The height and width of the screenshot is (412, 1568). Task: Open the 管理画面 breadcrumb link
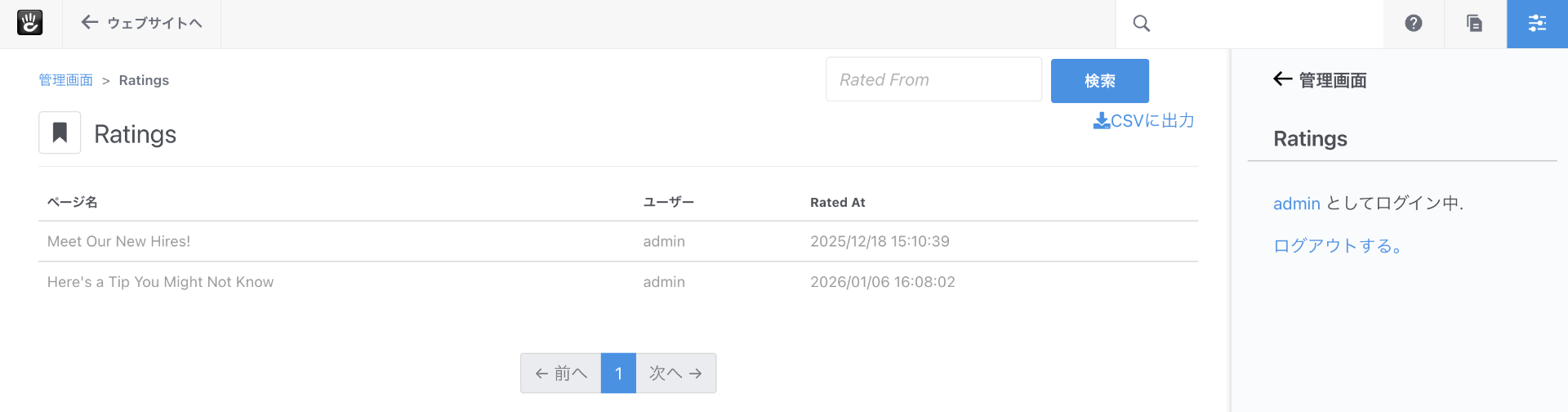66,80
